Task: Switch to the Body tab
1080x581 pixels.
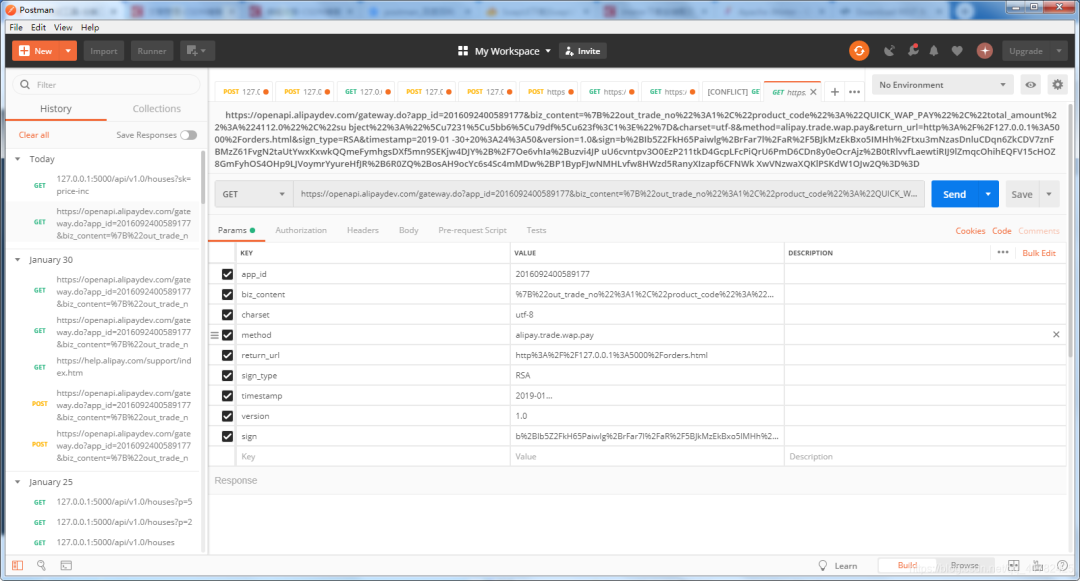Action: tap(408, 230)
